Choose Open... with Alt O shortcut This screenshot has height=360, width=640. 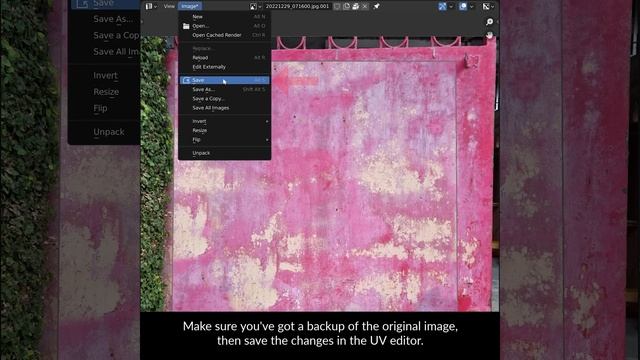click(x=224, y=26)
